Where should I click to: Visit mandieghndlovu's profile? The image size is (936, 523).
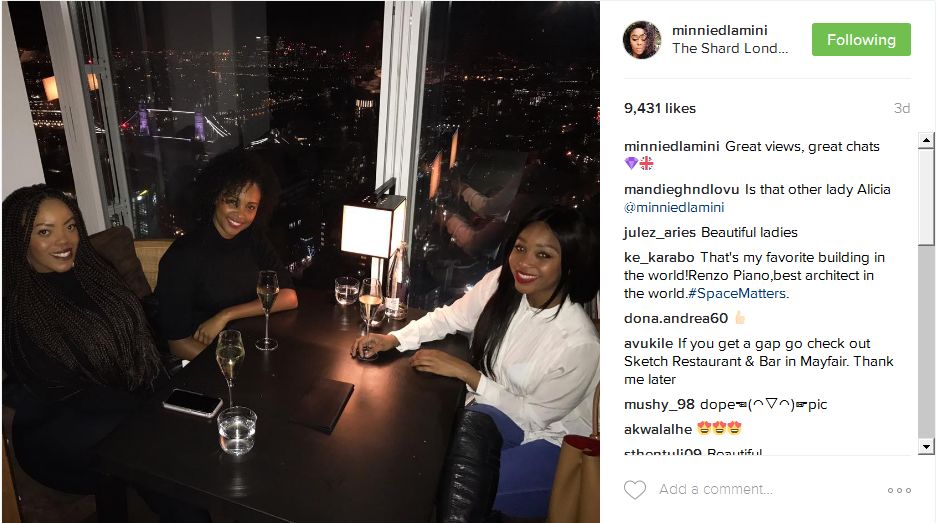tap(681, 189)
